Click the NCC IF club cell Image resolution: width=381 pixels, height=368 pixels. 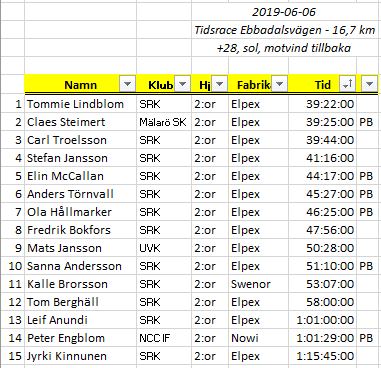pyautogui.click(x=164, y=338)
